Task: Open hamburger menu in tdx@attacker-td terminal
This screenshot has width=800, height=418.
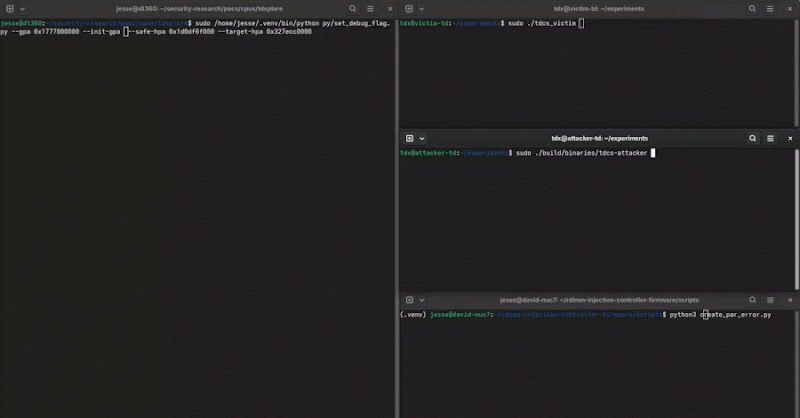Action: click(770, 138)
